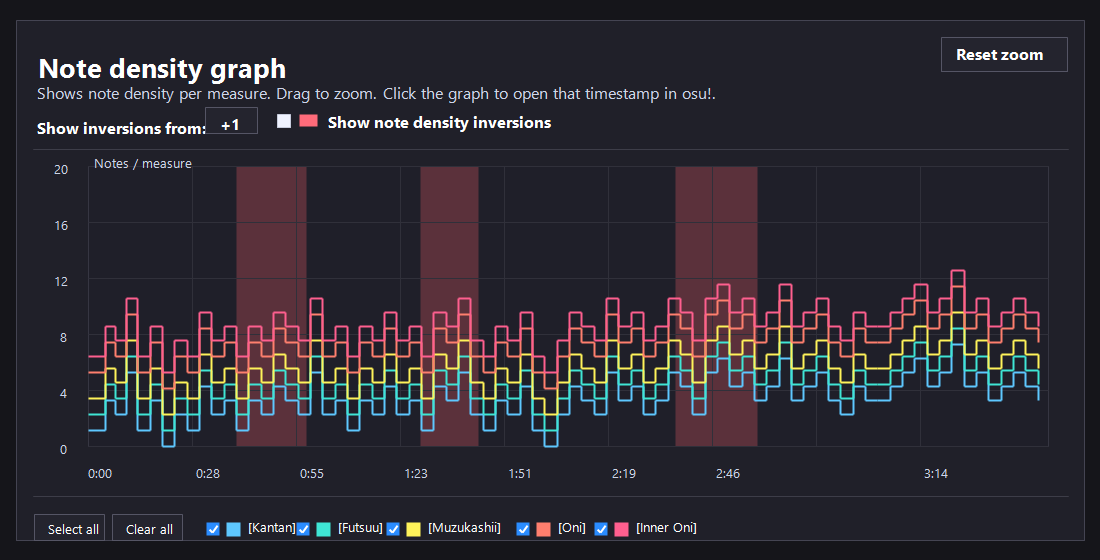
Task: Click the yellow Muzukashii color swatch
Action: (413, 529)
